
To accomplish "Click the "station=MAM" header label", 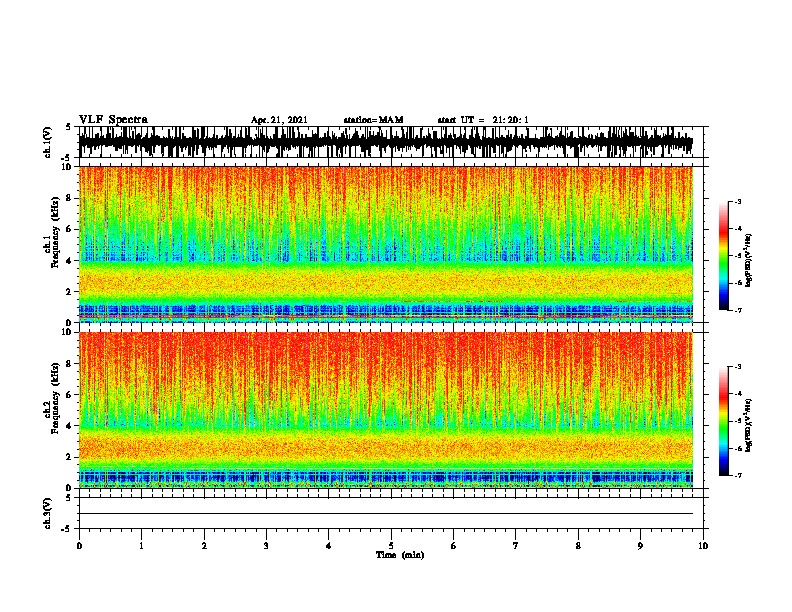I will coord(373,120).
